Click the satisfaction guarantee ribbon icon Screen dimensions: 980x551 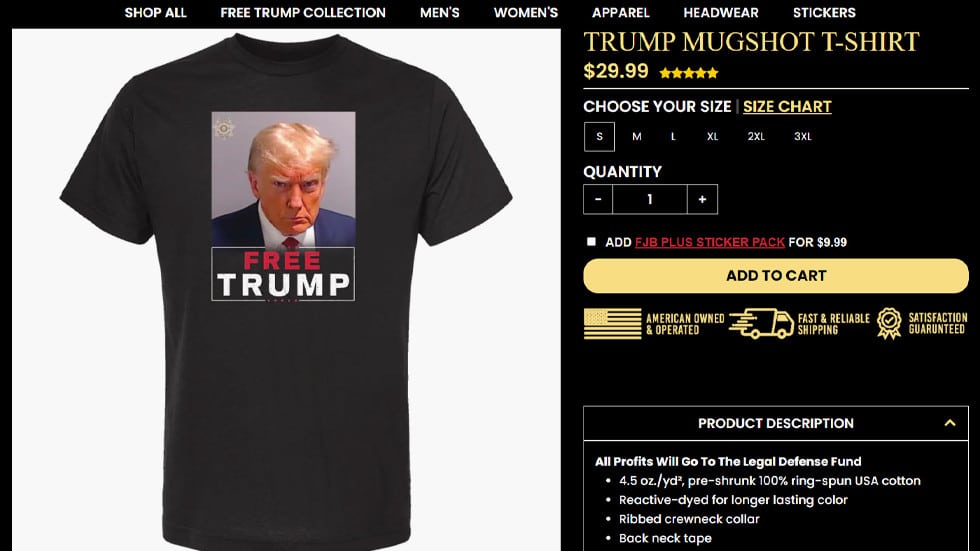tap(889, 324)
